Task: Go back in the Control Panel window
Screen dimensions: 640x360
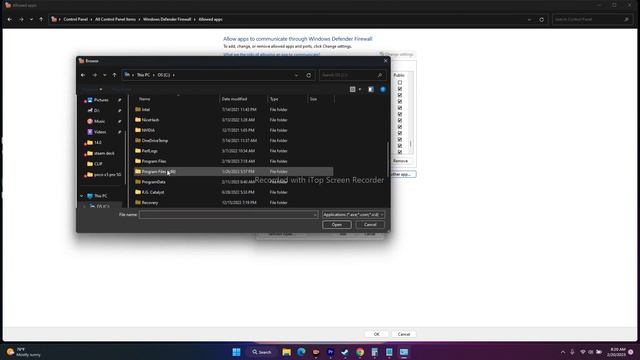Action: tap(10, 19)
